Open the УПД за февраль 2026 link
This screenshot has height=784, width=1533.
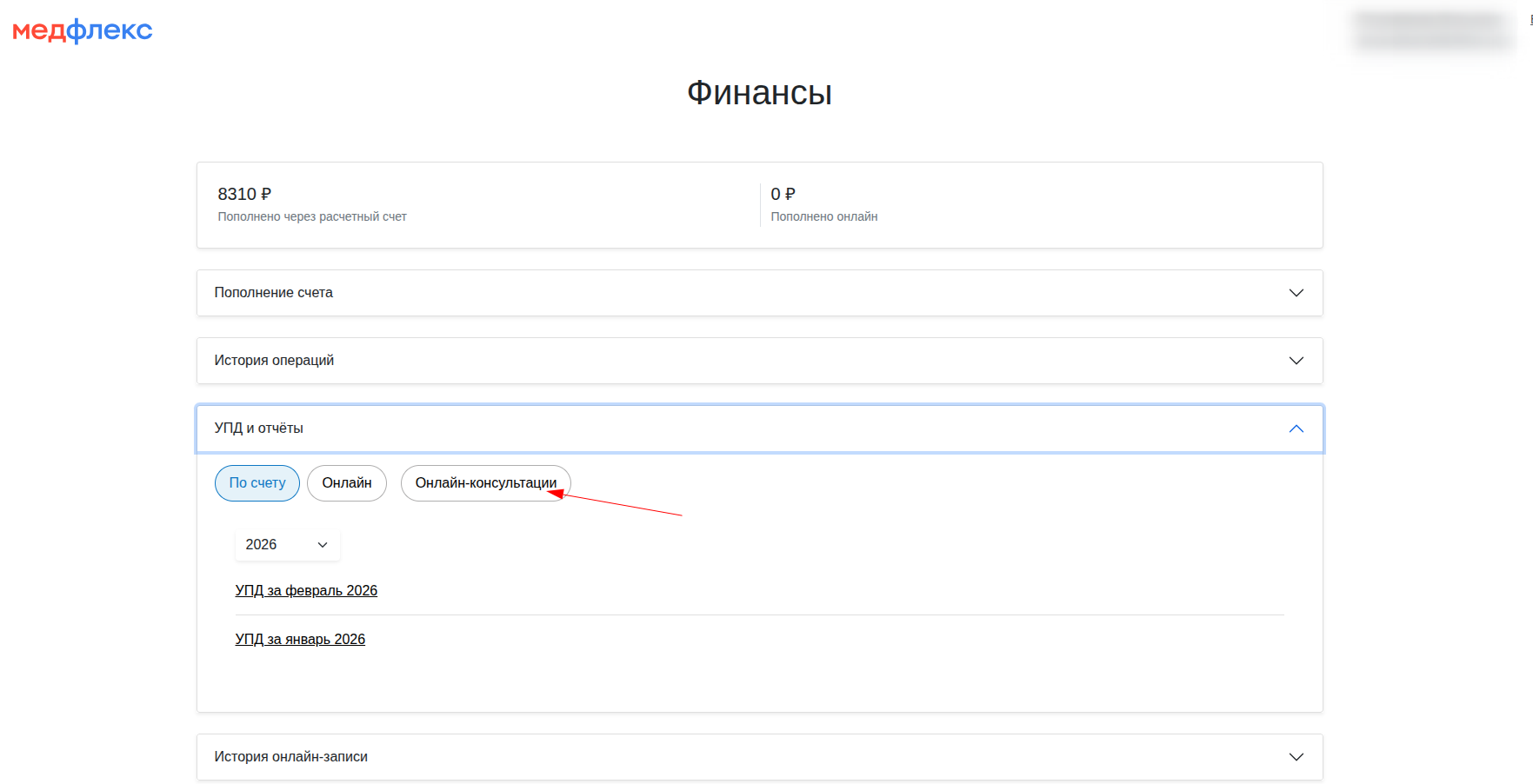tap(306, 591)
